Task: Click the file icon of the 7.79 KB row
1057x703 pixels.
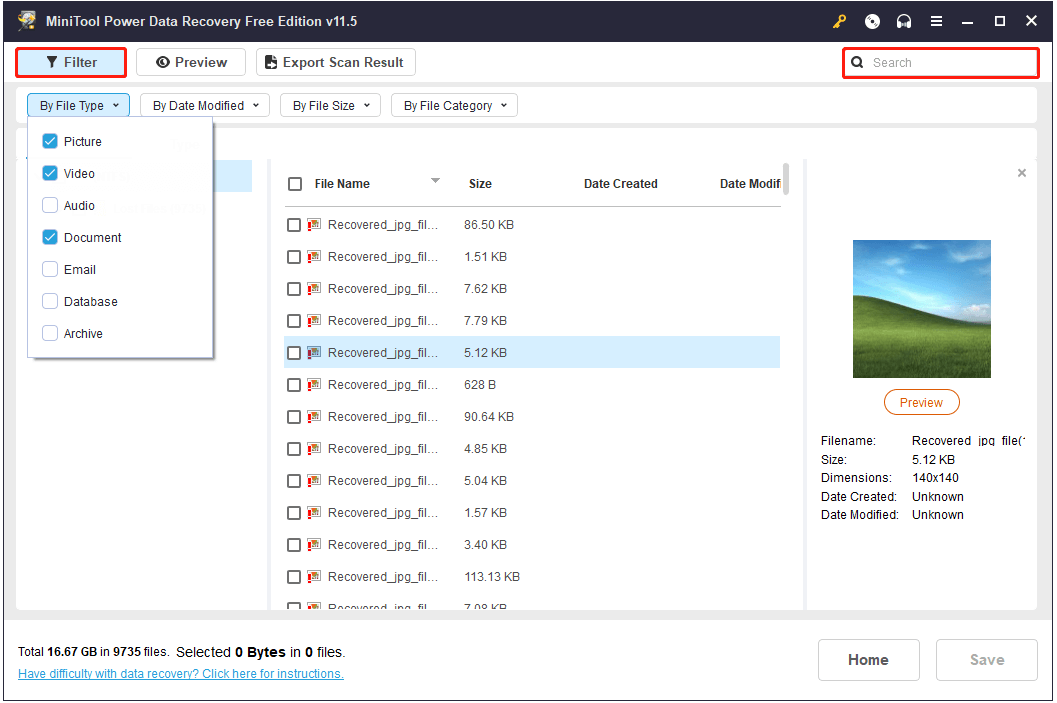Action: pos(314,321)
